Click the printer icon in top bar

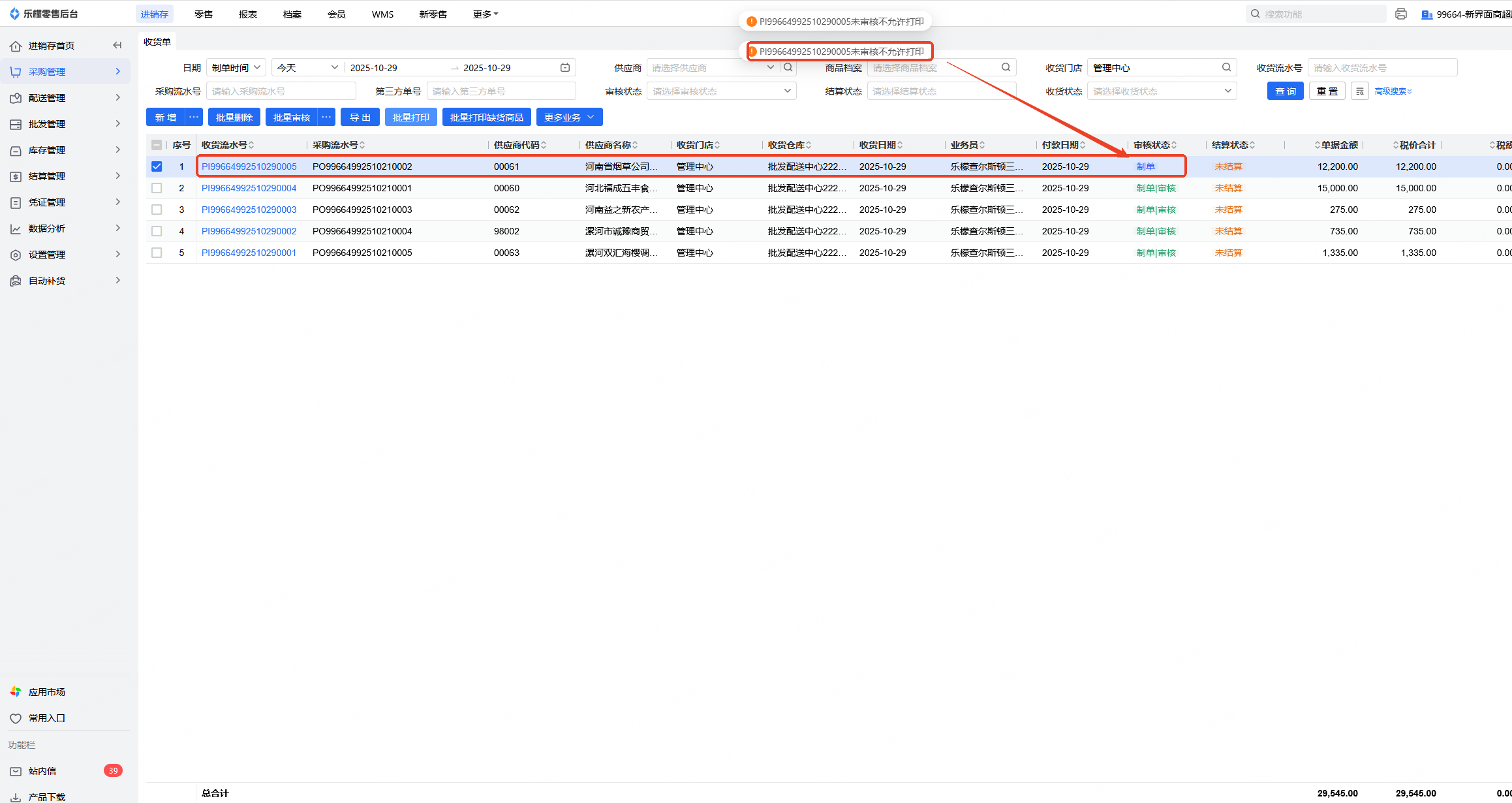pos(1400,14)
